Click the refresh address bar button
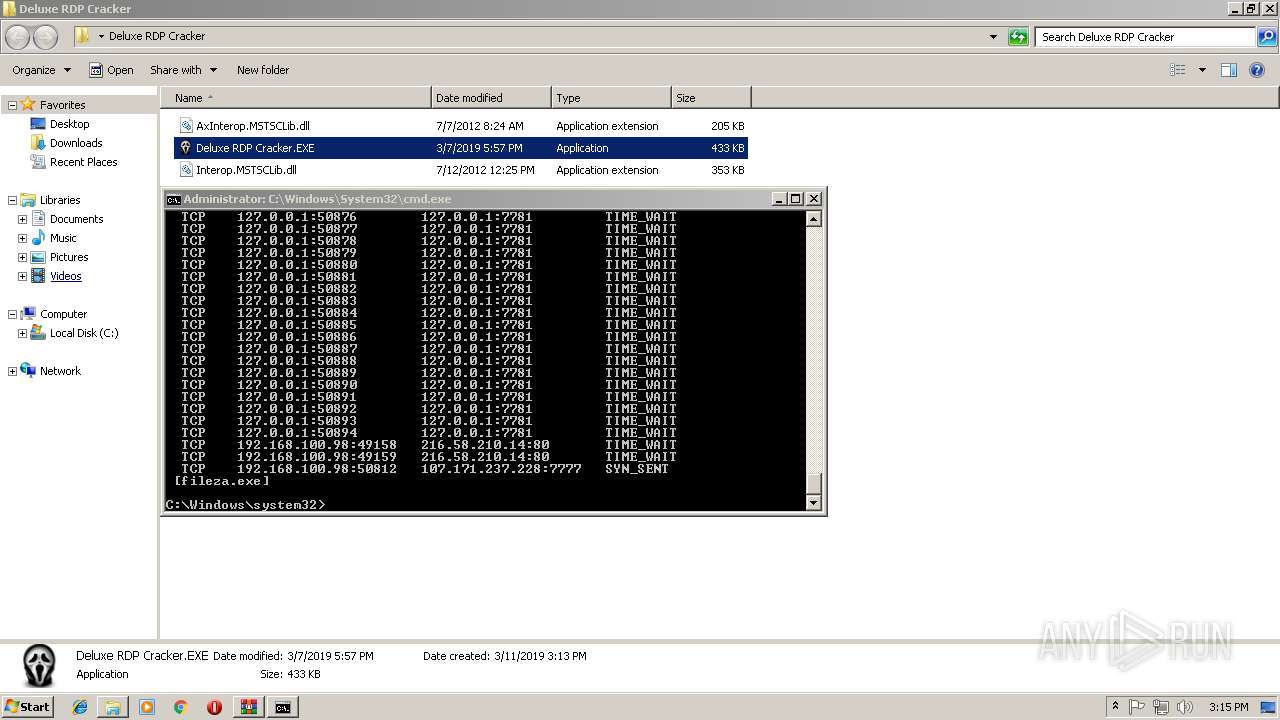 [1018, 37]
